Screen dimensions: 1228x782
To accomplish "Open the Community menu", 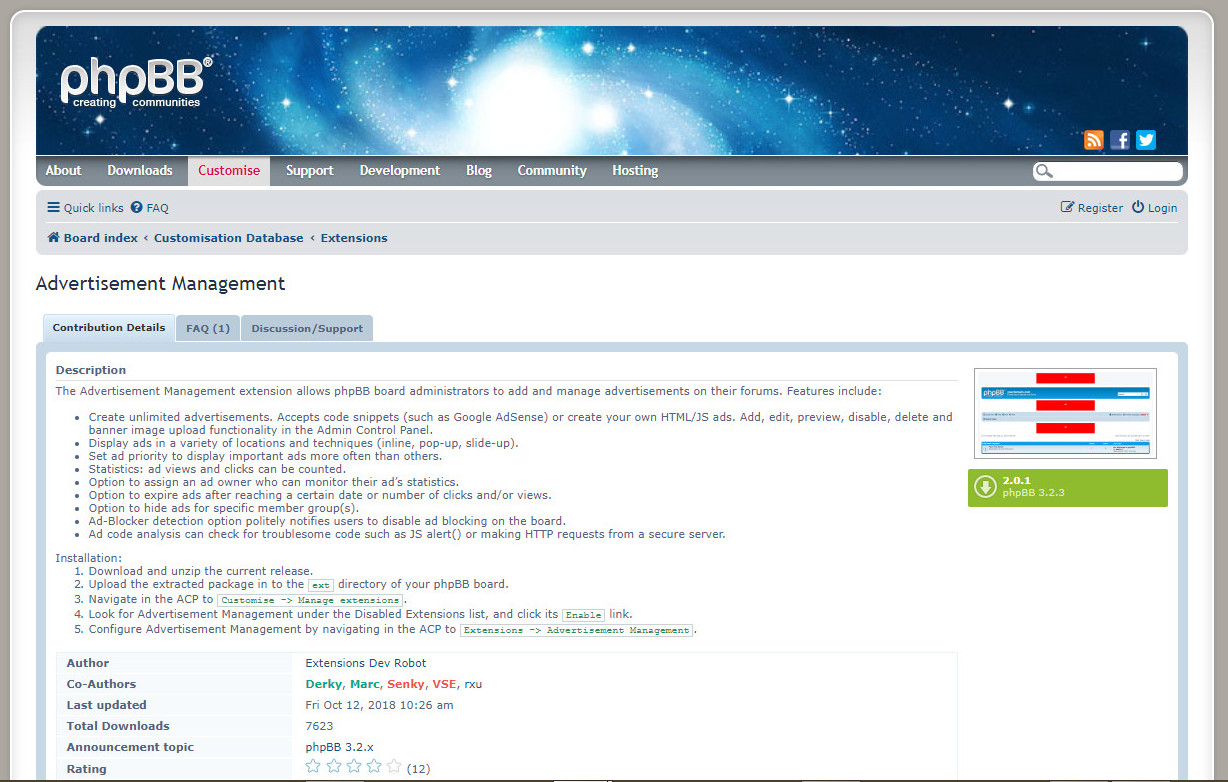I will pyautogui.click(x=552, y=171).
